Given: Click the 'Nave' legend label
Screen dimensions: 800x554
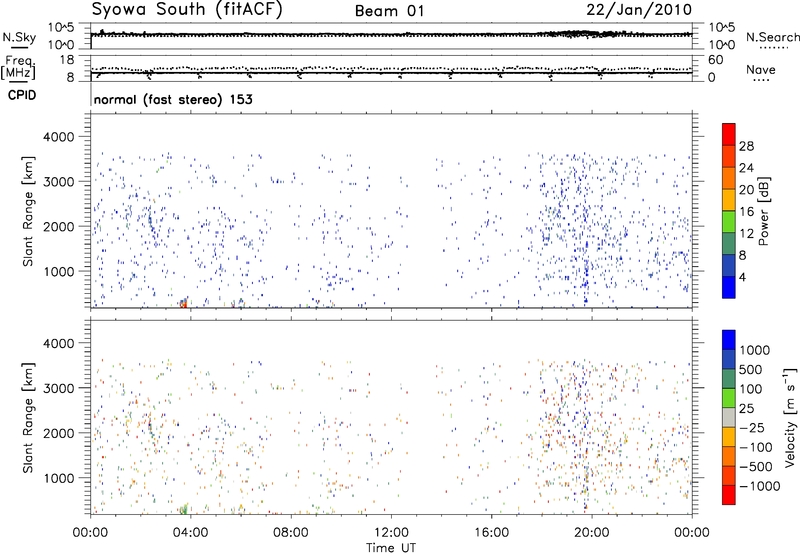Looking at the screenshot, I should (760, 69).
